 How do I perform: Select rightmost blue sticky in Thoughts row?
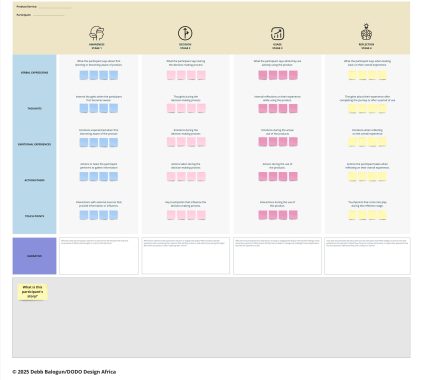pos(114,108)
